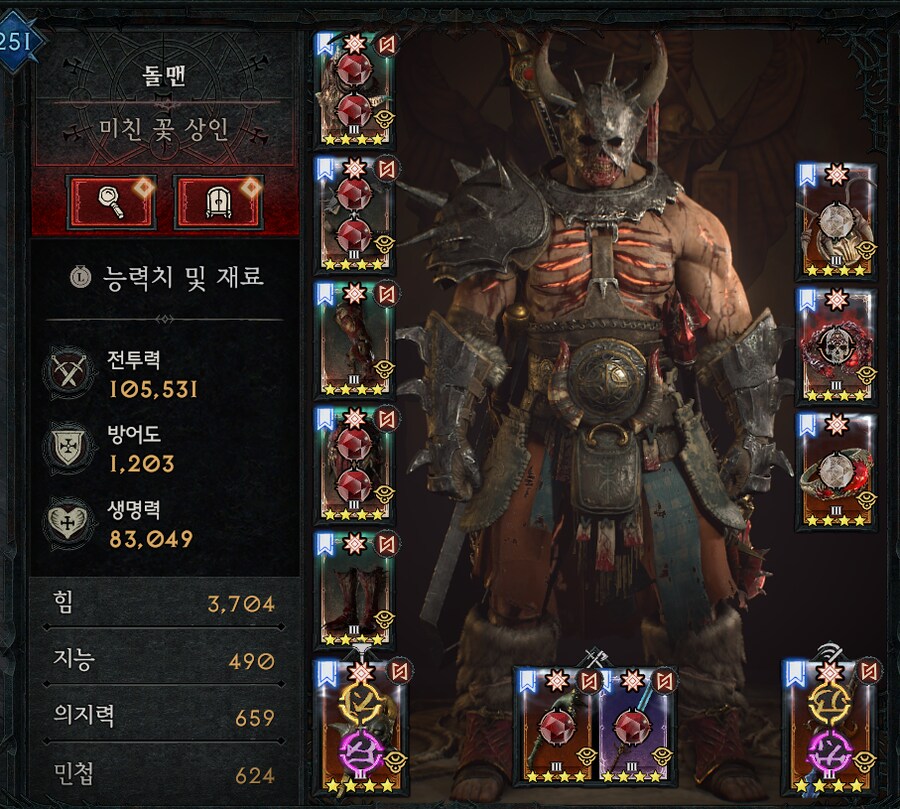Click the shield 방어도 icon
This screenshot has height=809, width=900.
(x=69, y=448)
